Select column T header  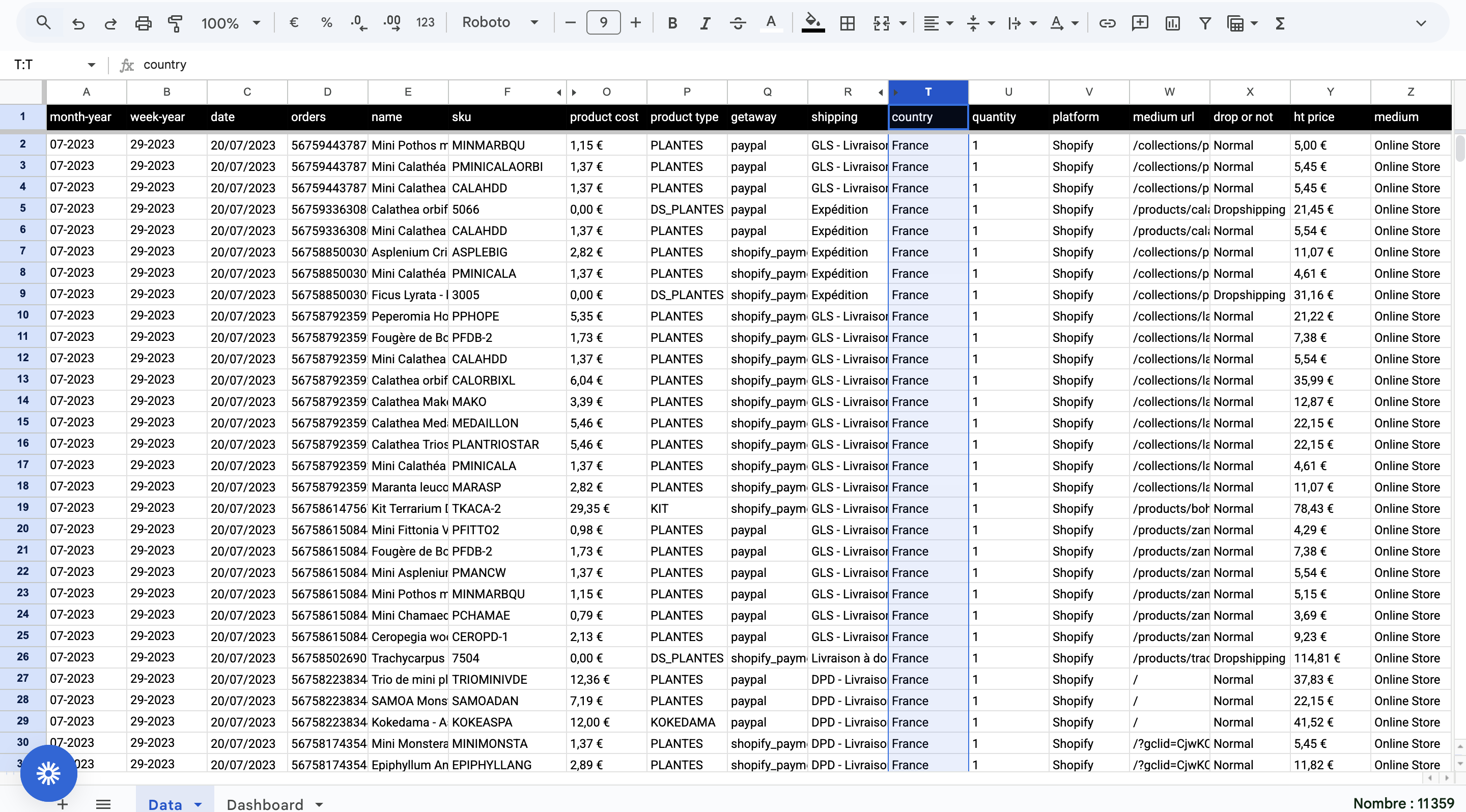coord(928,92)
